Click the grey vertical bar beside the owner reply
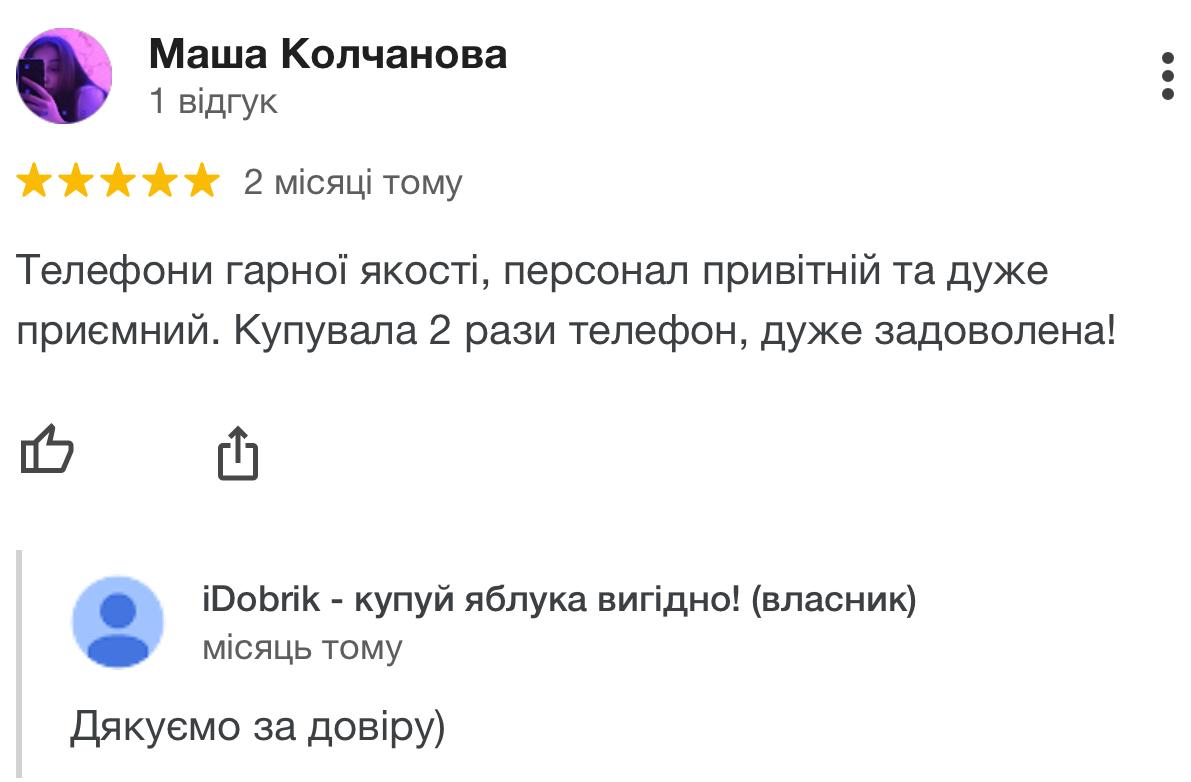 [x=20, y=664]
